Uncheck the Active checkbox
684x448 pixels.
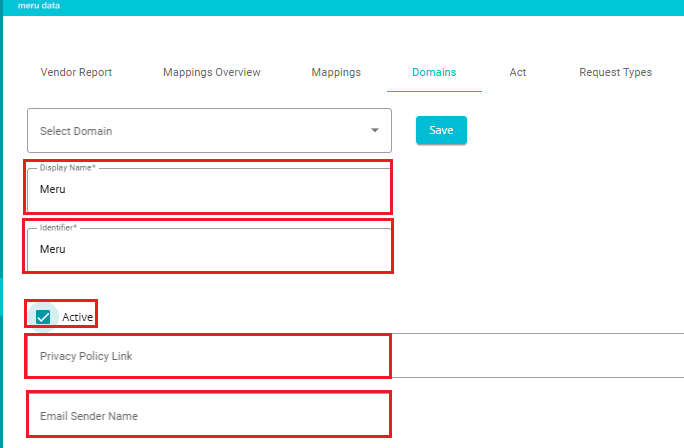click(x=43, y=317)
